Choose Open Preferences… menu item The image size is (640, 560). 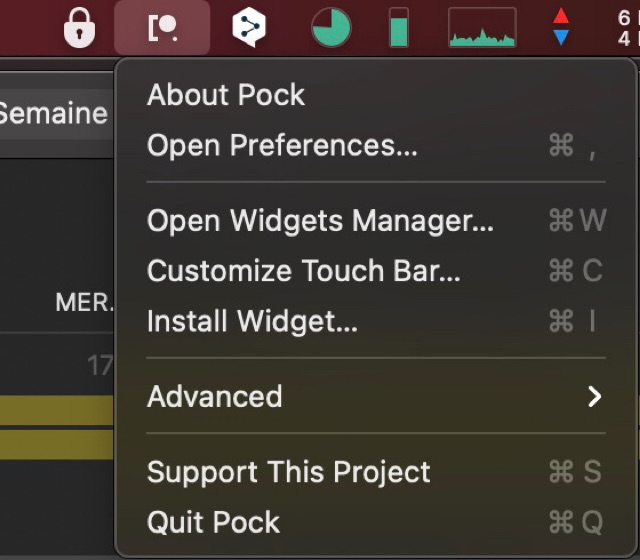click(282, 146)
